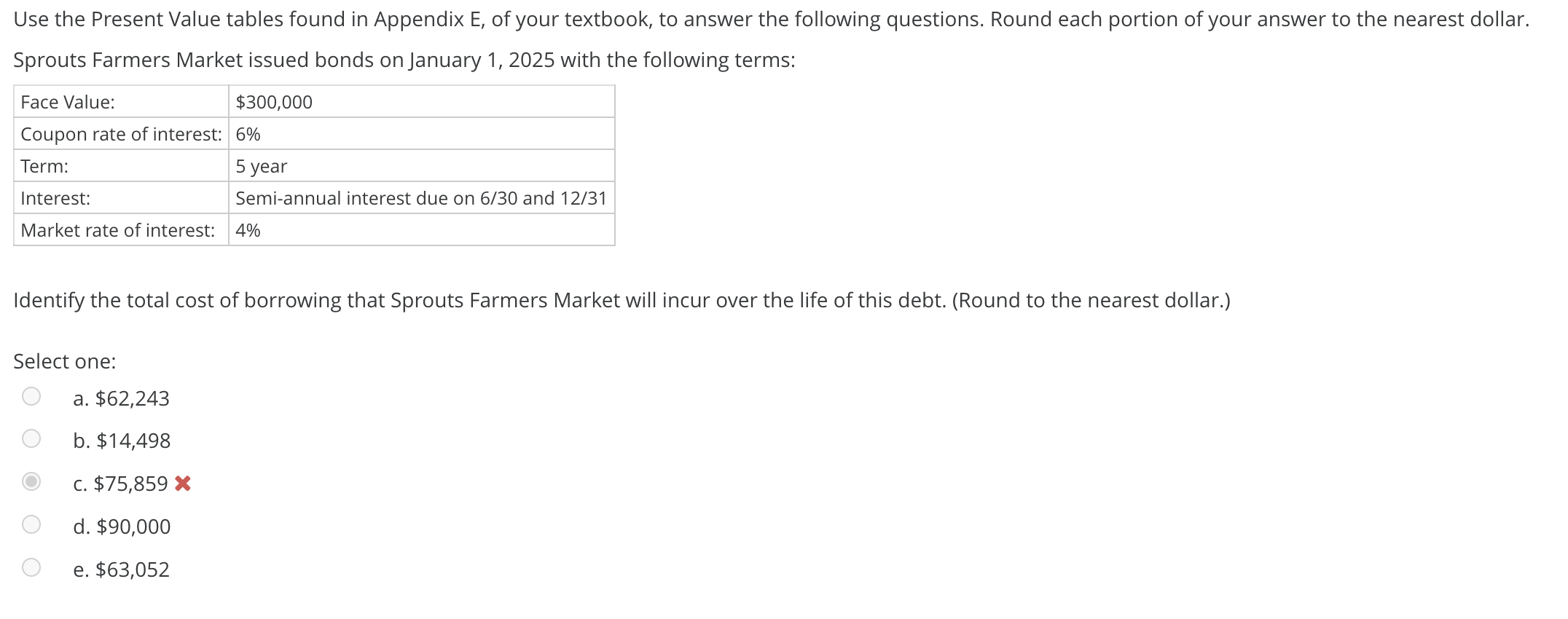Screen dimensions: 1568x619
Task: Click the selected radio for answer c. $75,859
Action: coord(31,481)
